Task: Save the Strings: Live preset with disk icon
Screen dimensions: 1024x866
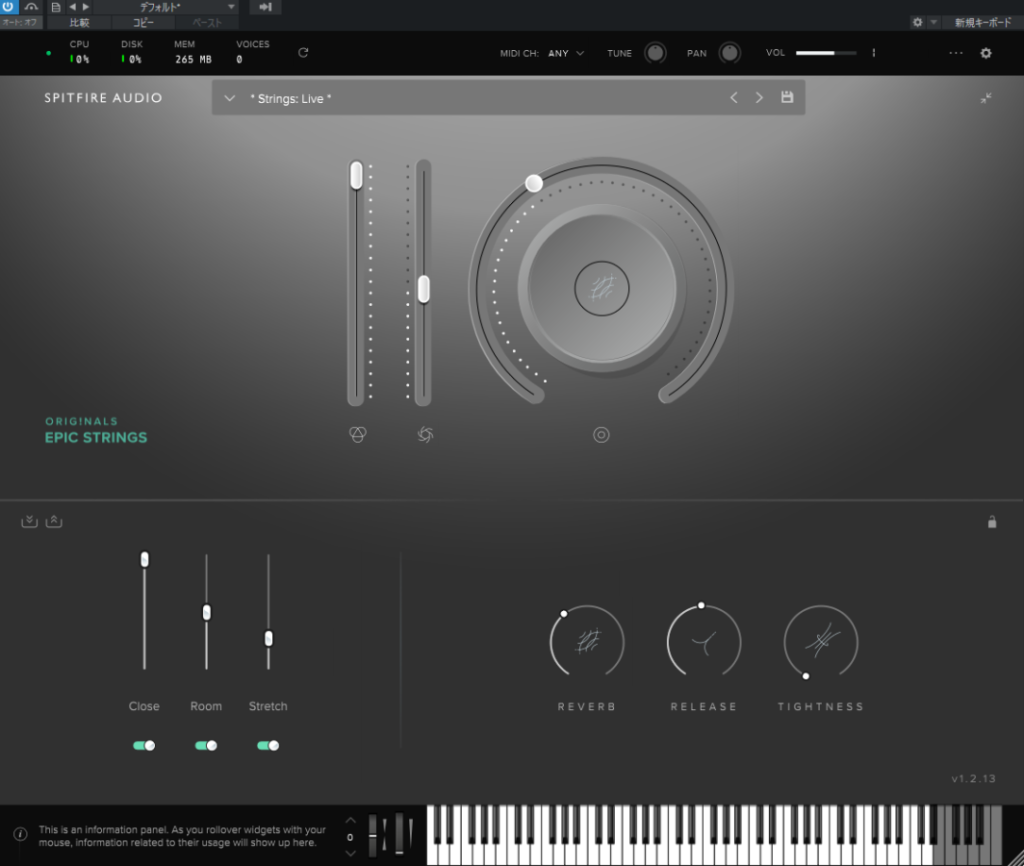Action: (787, 98)
